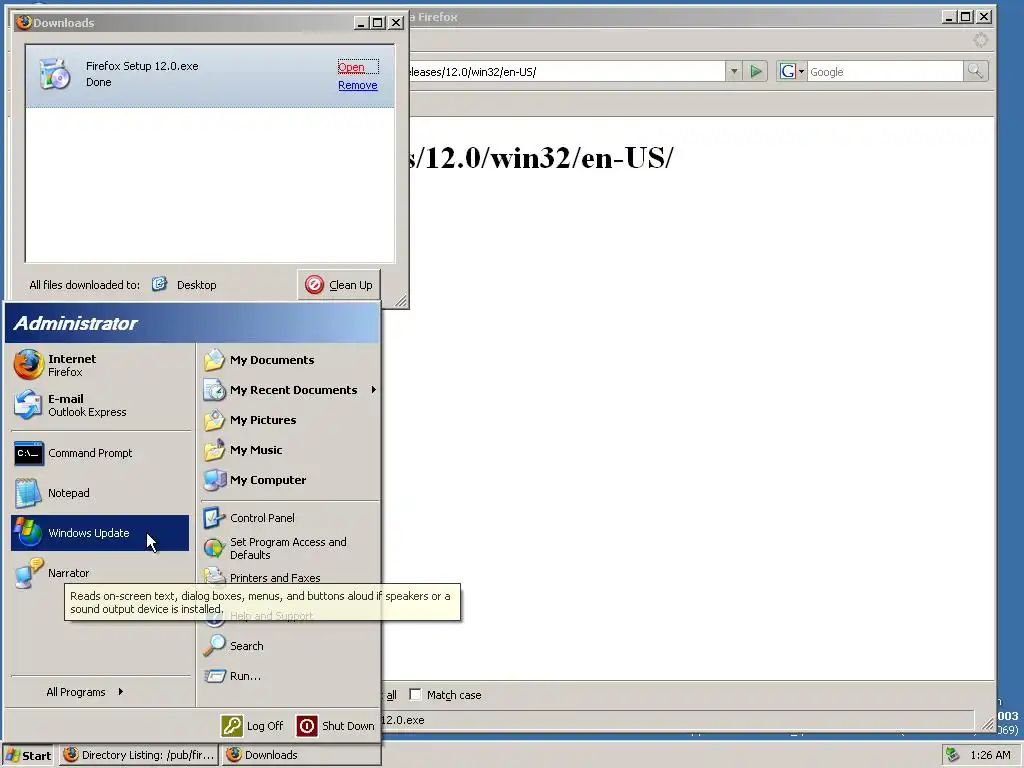Click the Start button on the taskbar
The image size is (1024, 768).
pos(29,755)
